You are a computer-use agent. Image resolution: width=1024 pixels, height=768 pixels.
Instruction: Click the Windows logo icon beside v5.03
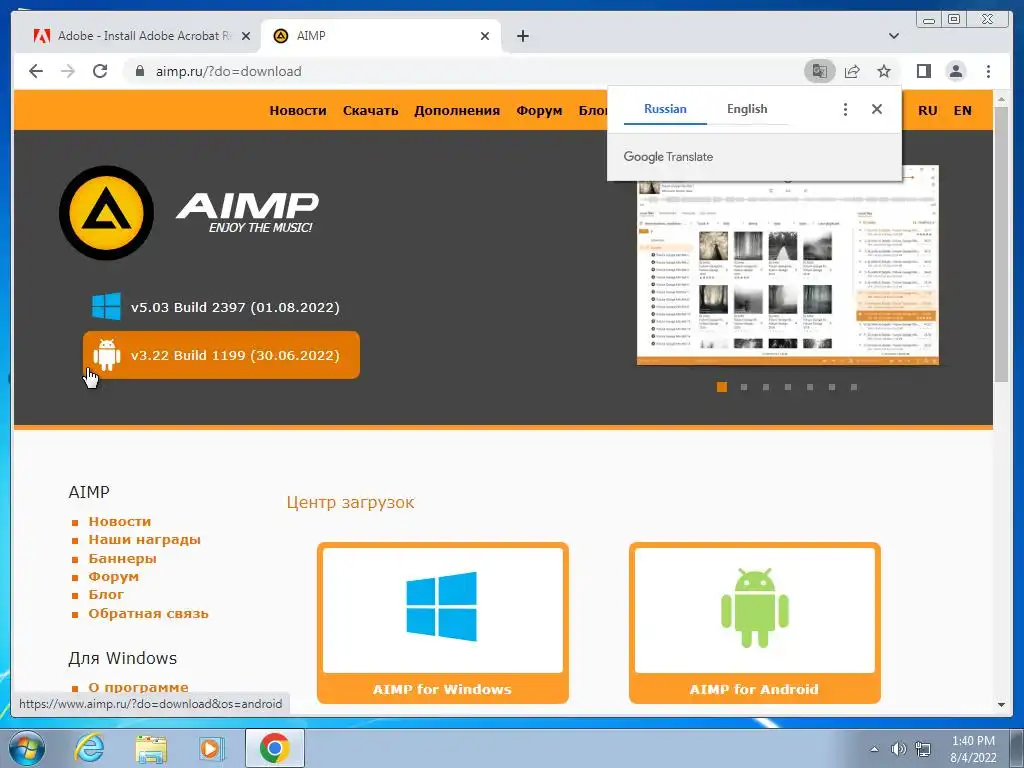(106, 306)
